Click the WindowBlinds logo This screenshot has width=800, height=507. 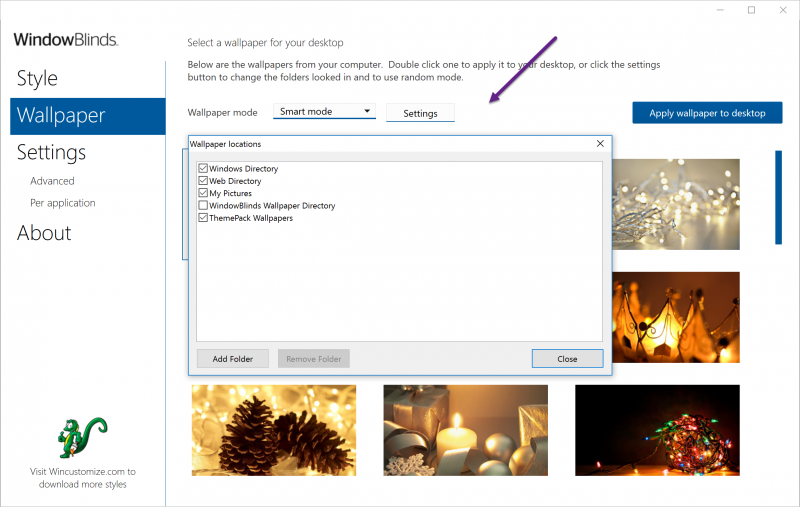(66, 40)
